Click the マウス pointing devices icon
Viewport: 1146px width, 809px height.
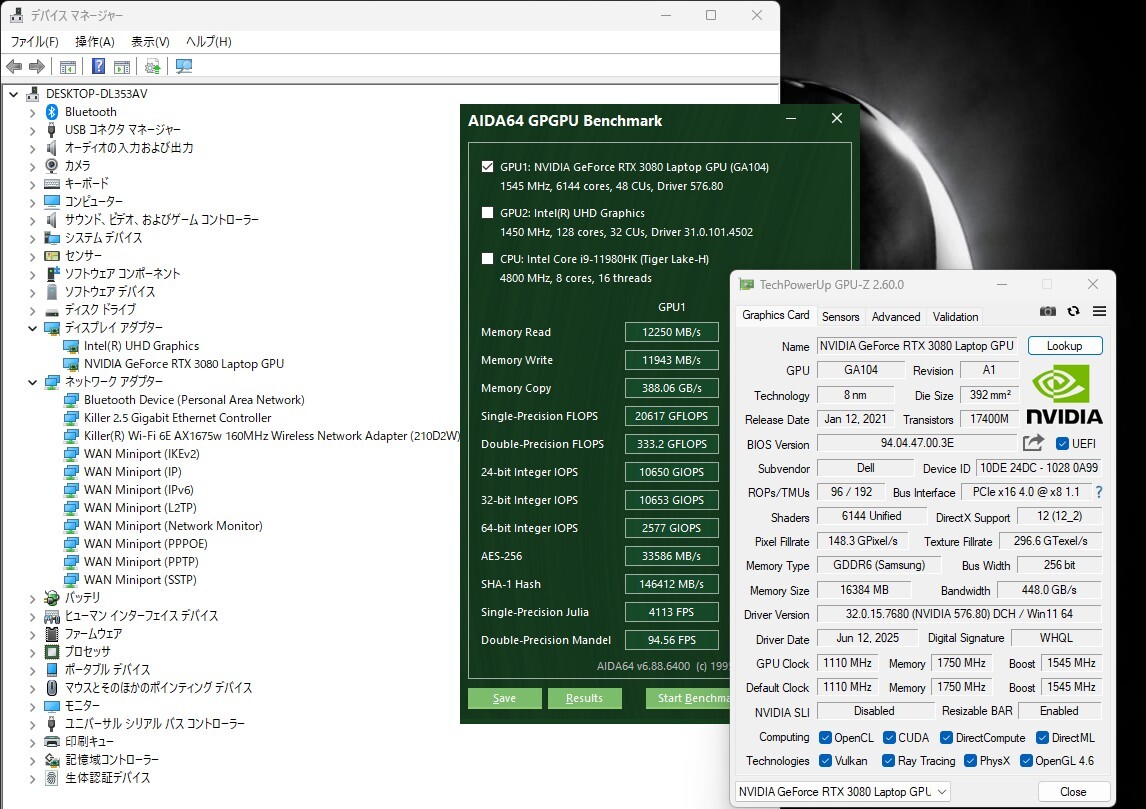[x=51, y=688]
